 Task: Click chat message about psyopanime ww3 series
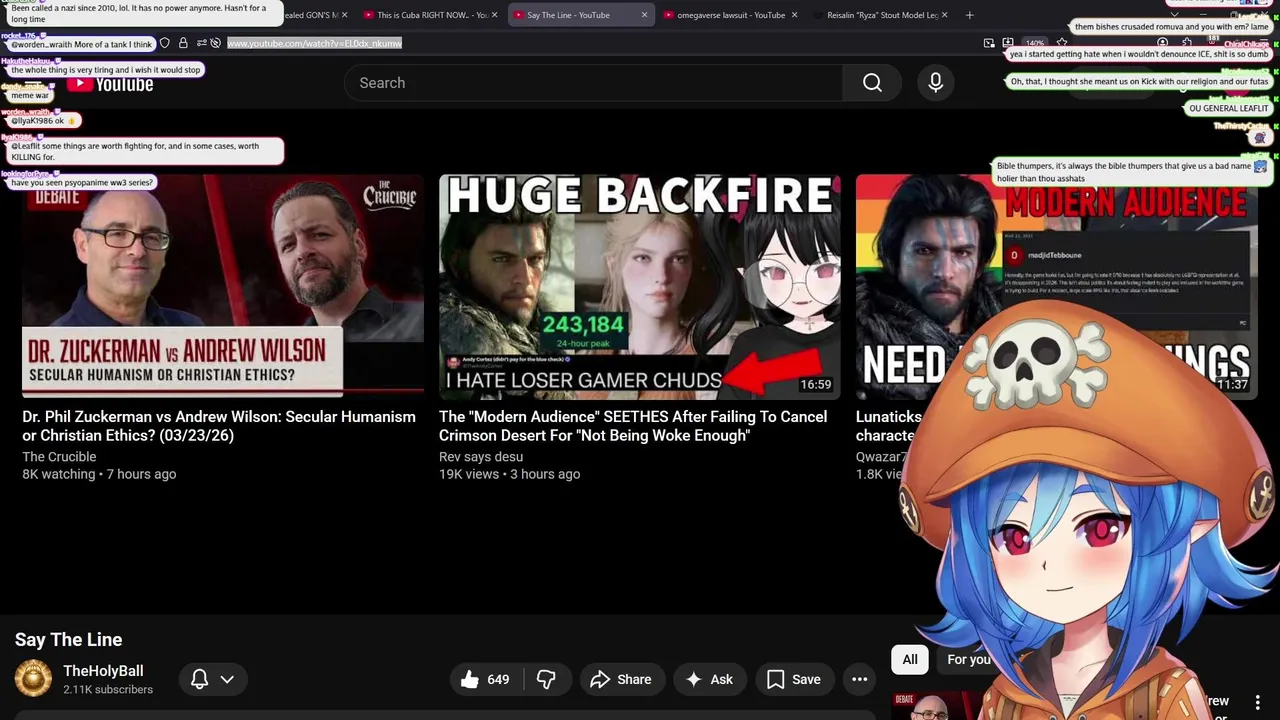[82, 183]
